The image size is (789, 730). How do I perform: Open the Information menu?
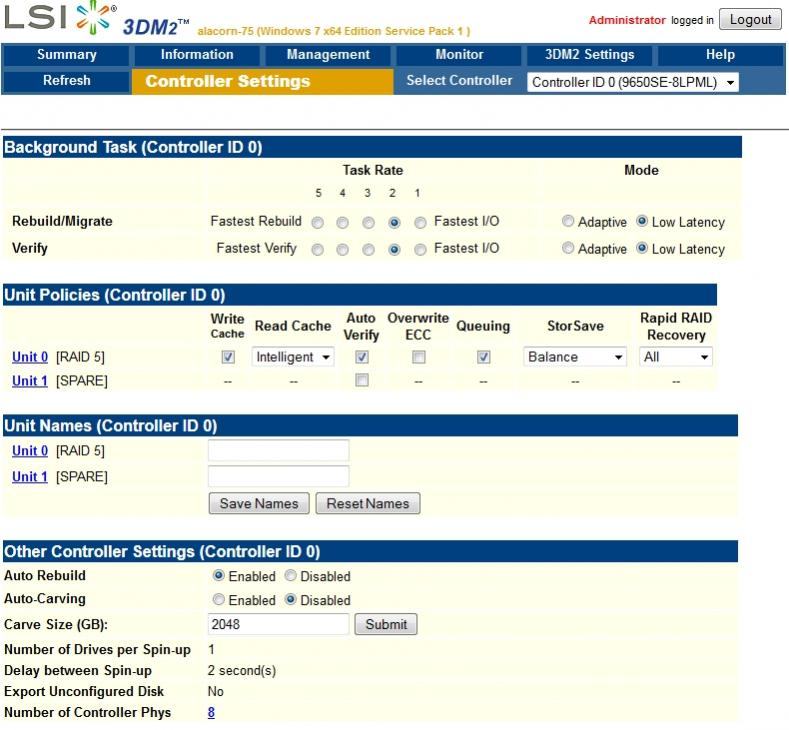[x=197, y=55]
